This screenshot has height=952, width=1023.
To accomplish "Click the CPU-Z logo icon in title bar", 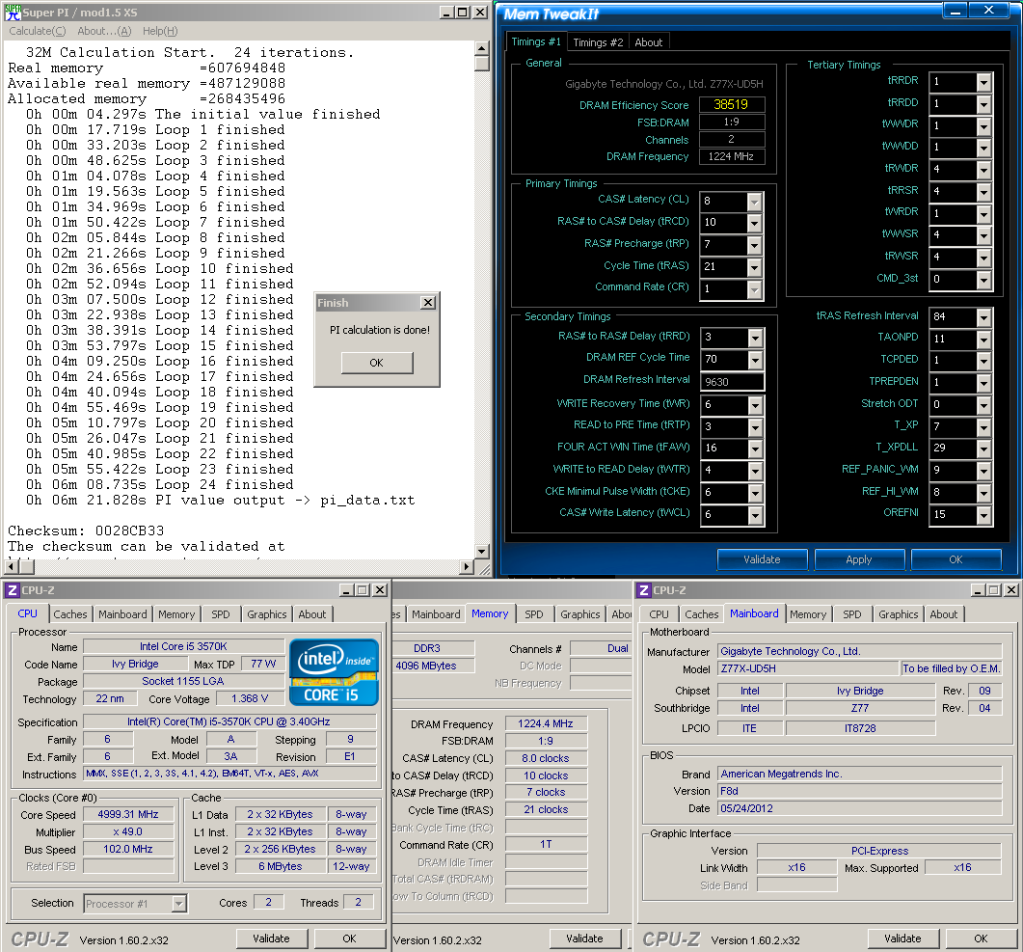I will tap(12, 591).
